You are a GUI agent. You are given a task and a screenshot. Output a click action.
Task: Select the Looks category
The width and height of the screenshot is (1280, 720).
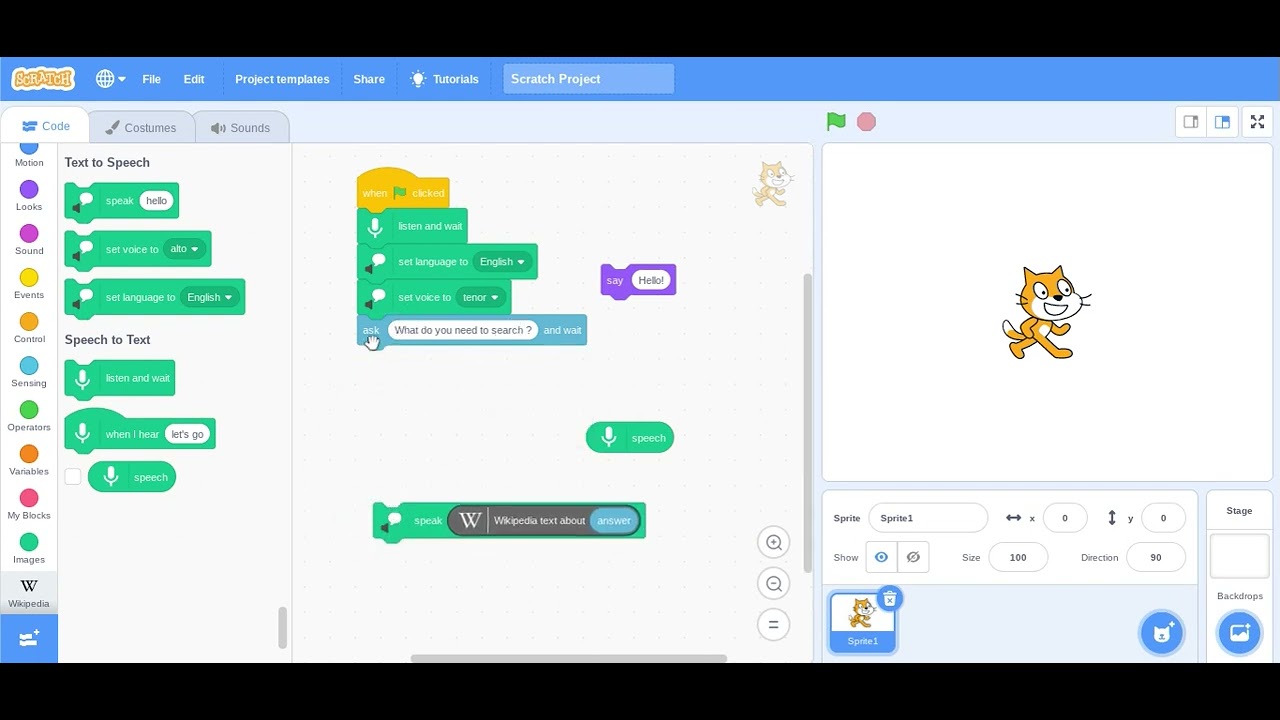(29, 196)
